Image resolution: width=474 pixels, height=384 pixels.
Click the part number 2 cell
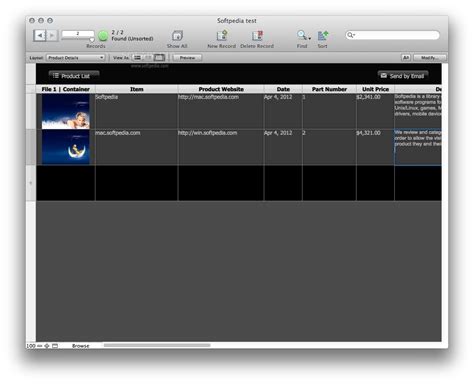(x=329, y=147)
